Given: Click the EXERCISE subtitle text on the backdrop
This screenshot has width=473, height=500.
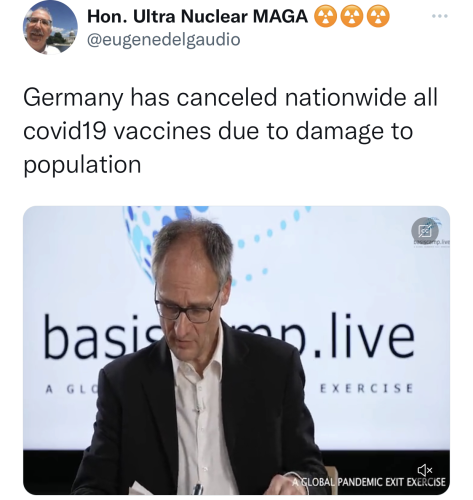Looking at the screenshot, I should (x=366, y=388).
